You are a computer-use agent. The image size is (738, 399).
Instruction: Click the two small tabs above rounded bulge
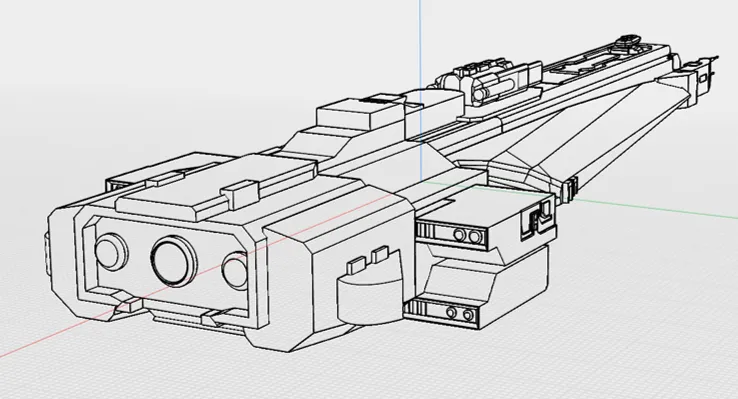(x=367, y=260)
